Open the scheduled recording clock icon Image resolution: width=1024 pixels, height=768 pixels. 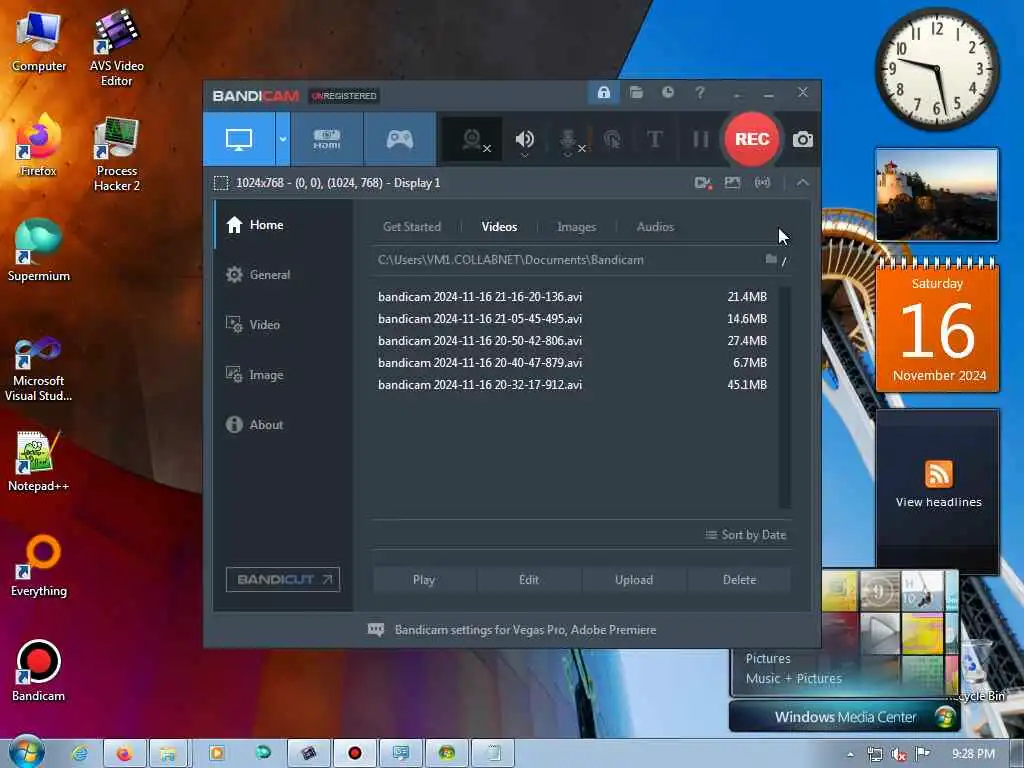pyautogui.click(x=667, y=93)
